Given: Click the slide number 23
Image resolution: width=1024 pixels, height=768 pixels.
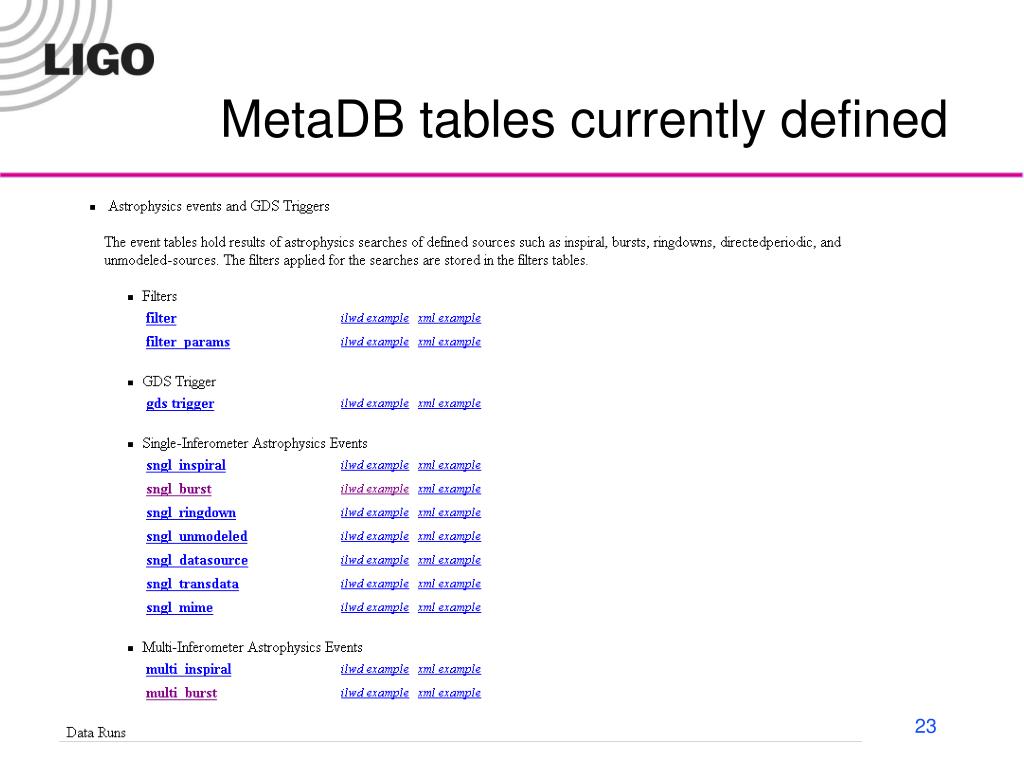Looking at the screenshot, I should (x=925, y=726).
